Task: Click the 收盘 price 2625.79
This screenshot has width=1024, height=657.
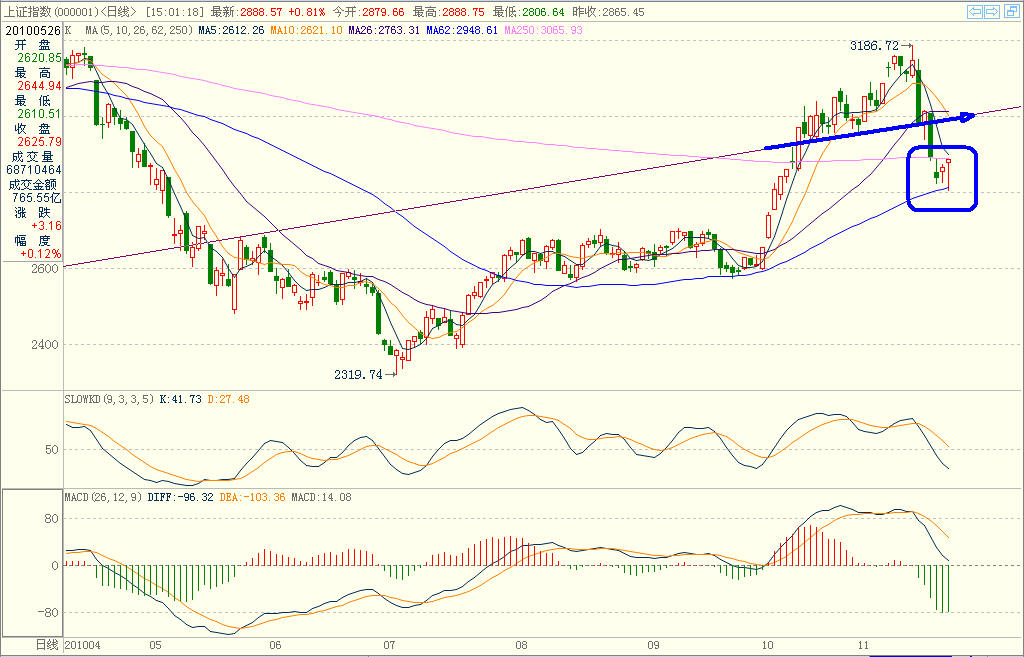Action: coord(39,142)
